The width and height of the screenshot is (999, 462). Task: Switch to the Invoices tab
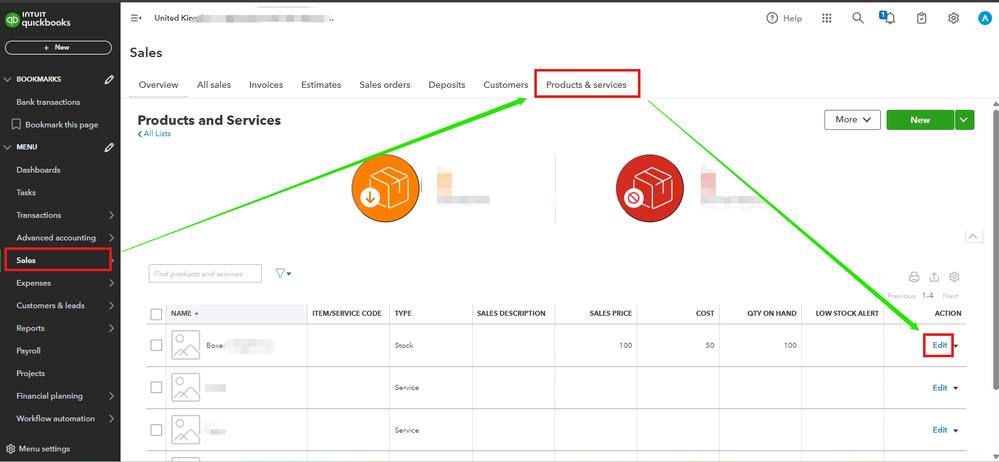(266, 85)
